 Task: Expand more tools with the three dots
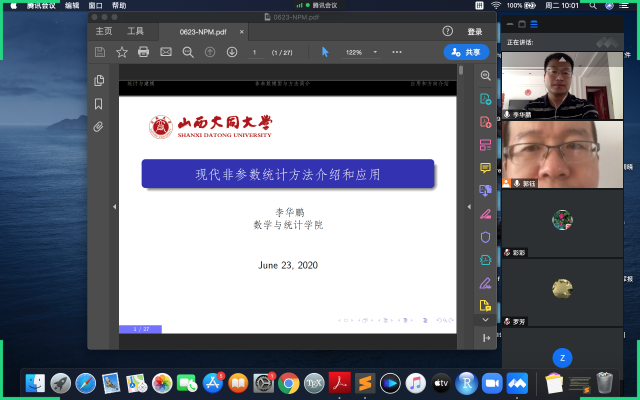tap(397, 52)
